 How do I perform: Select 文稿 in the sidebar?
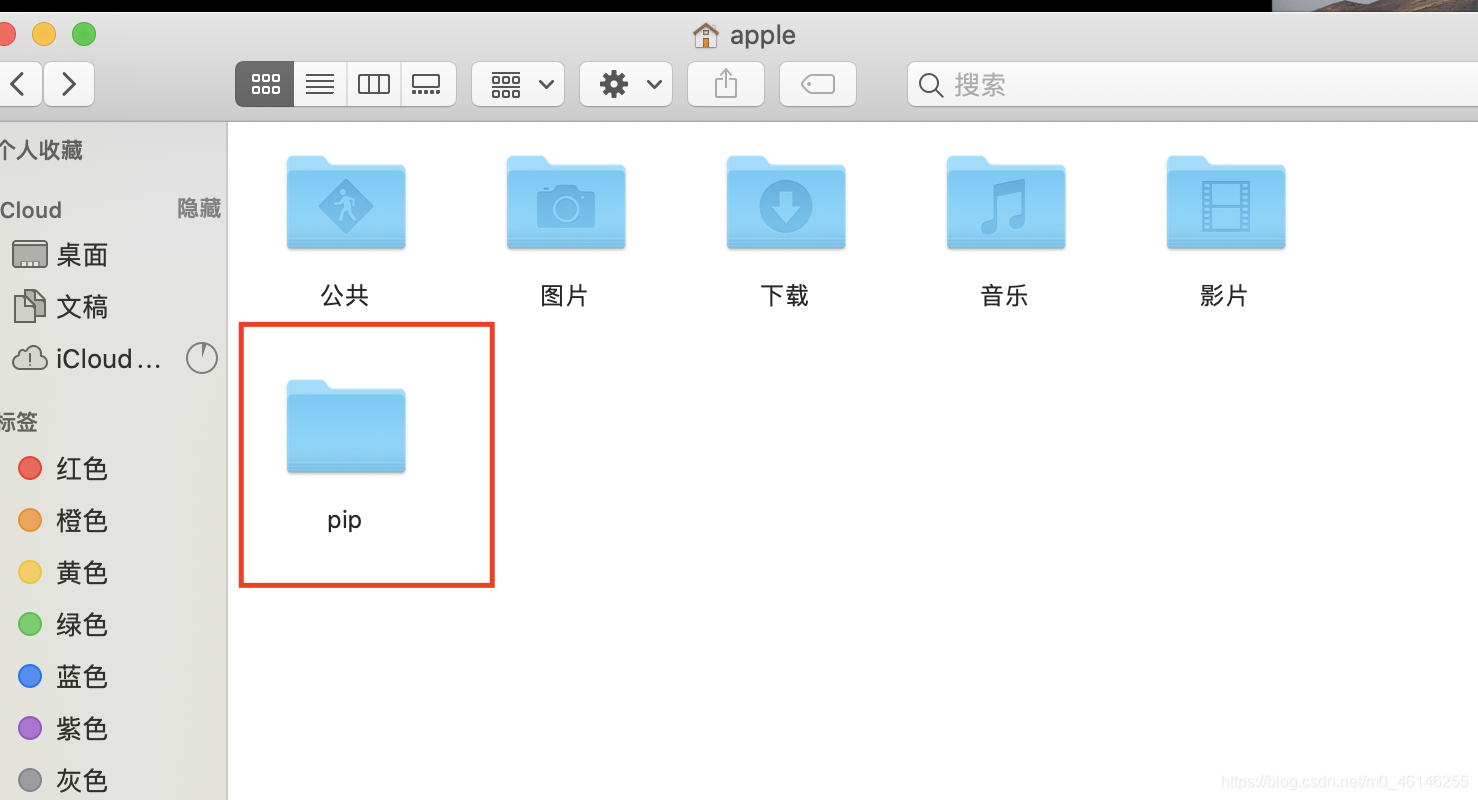click(x=82, y=307)
